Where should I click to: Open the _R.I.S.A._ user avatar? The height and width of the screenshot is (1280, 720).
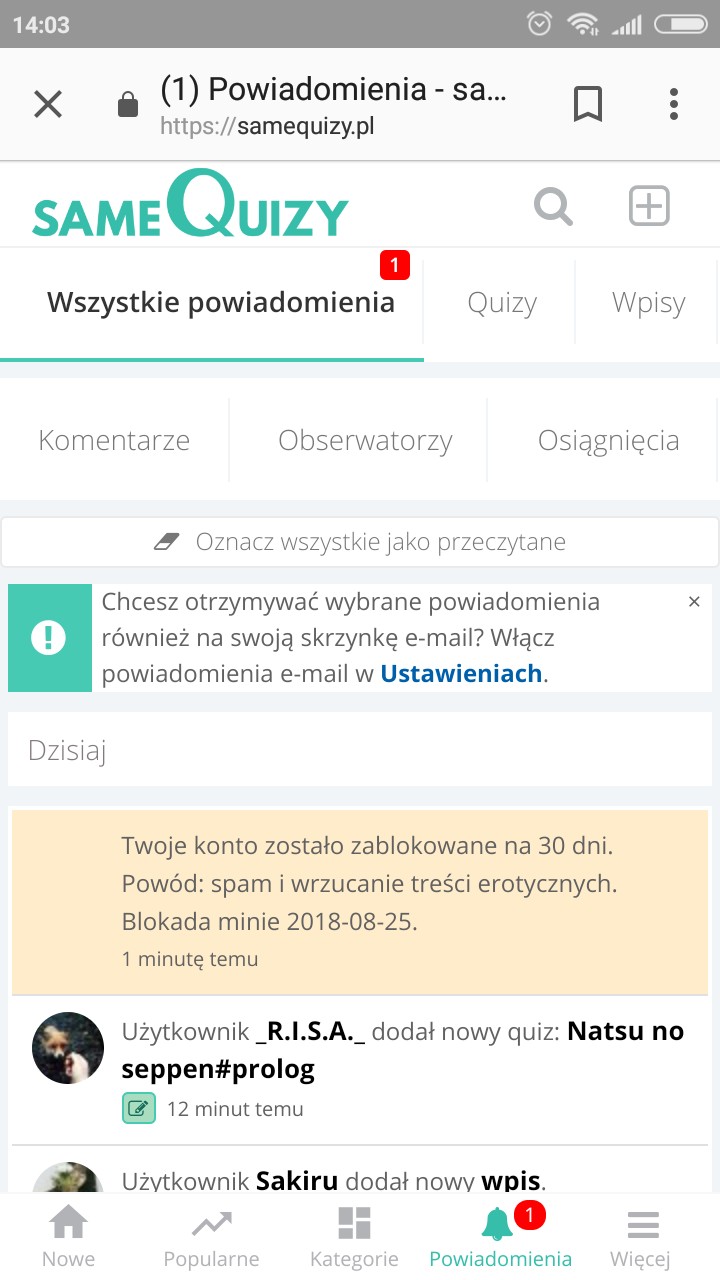(68, 1048)
